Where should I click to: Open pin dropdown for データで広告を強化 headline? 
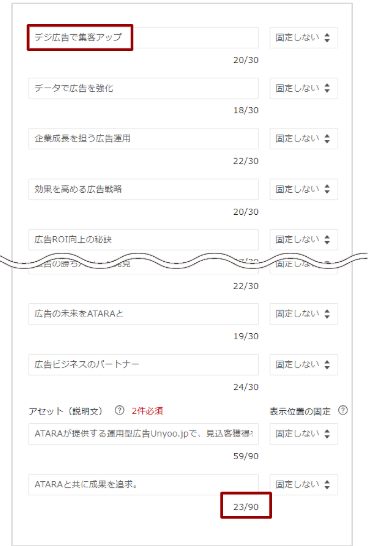304,88
